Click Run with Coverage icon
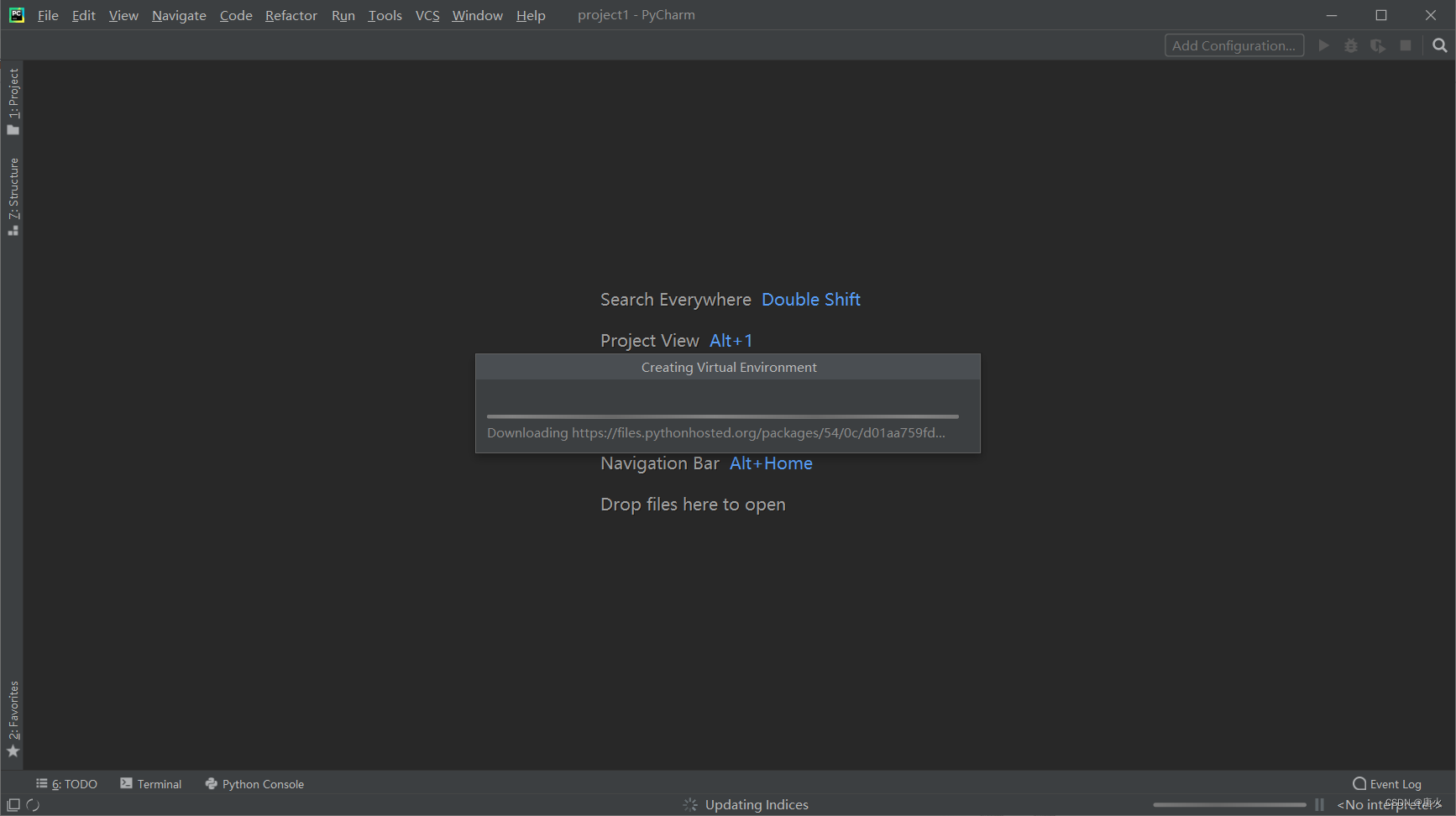 1378,45
